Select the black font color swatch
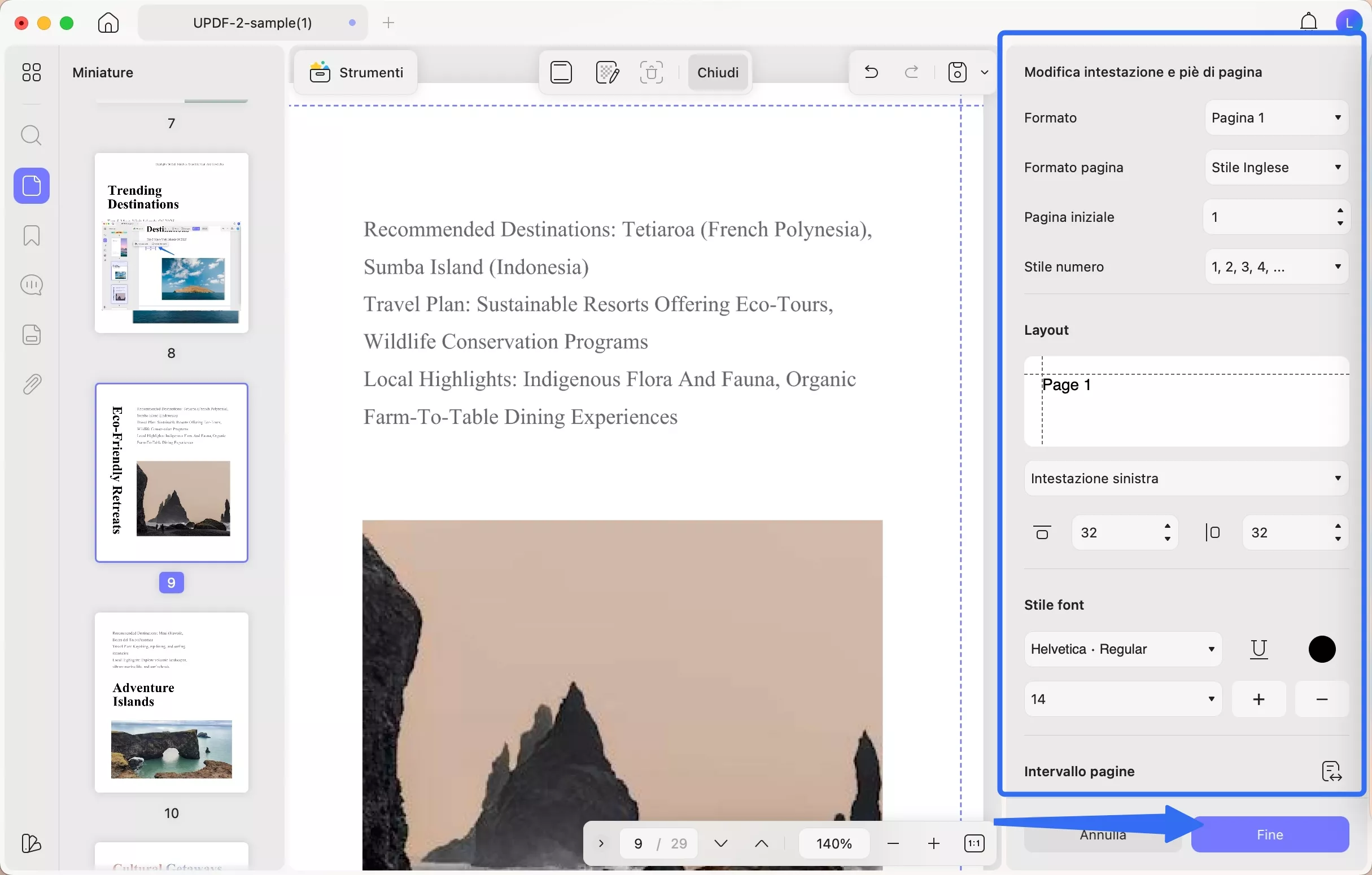1372x875 pixels. tap(1323, 649)
